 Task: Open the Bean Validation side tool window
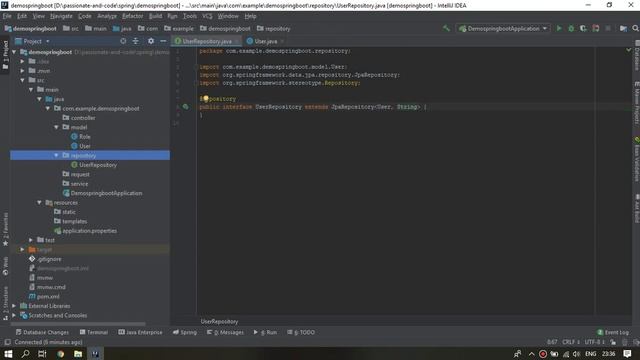click(636, 160)
